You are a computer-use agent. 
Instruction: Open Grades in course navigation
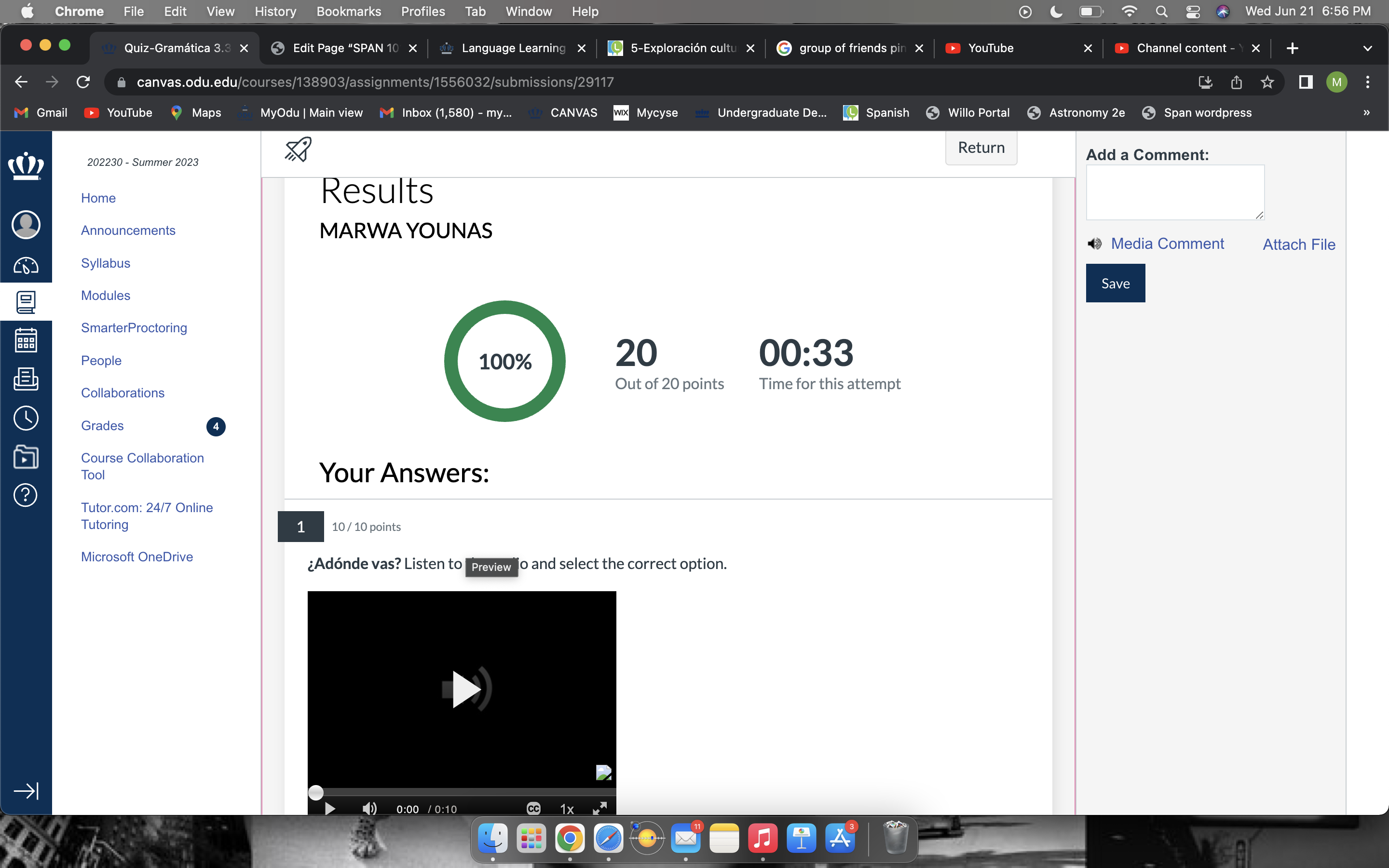102,425
